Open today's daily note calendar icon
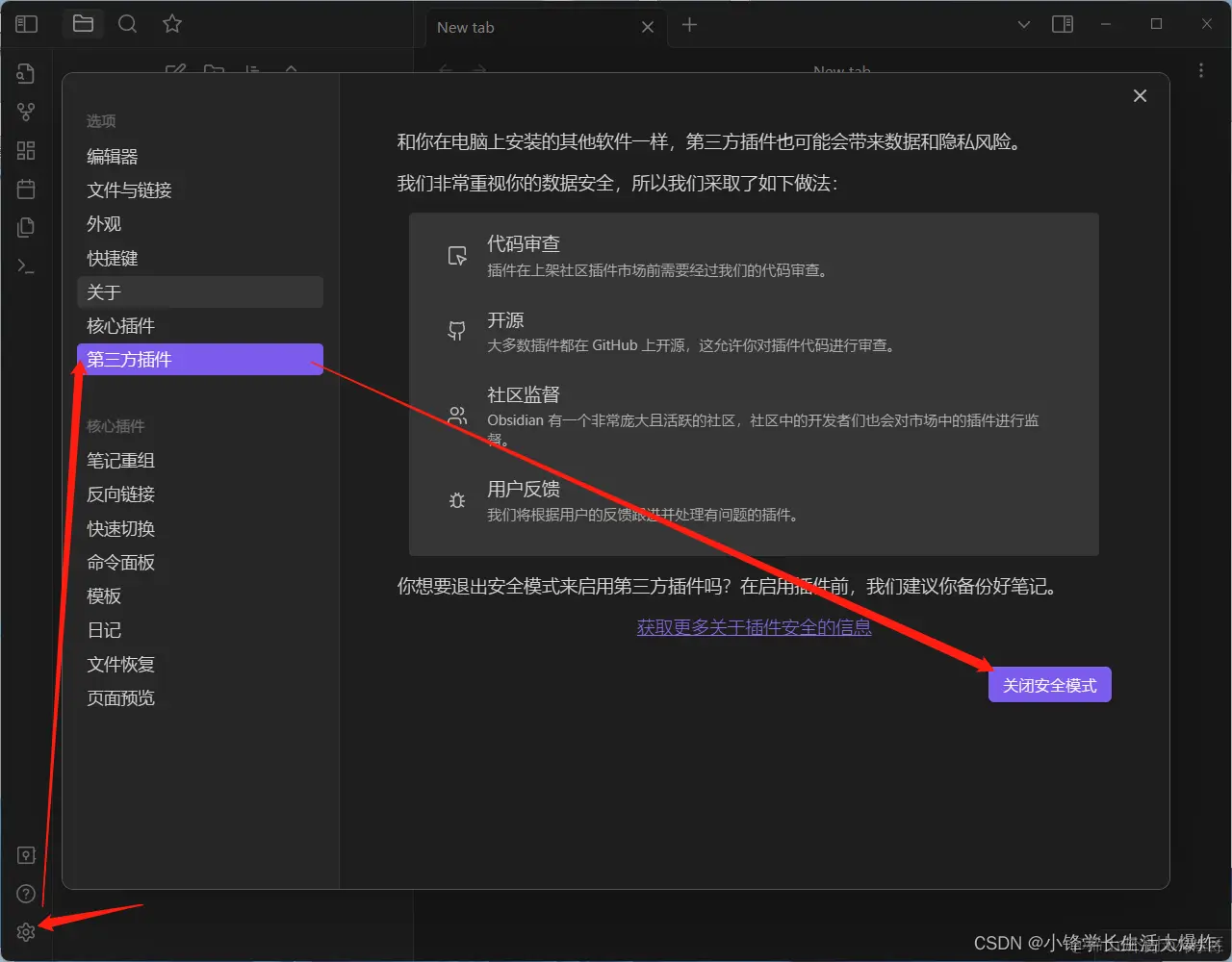Screen dimensions: 1232x962 coord(26,189)
